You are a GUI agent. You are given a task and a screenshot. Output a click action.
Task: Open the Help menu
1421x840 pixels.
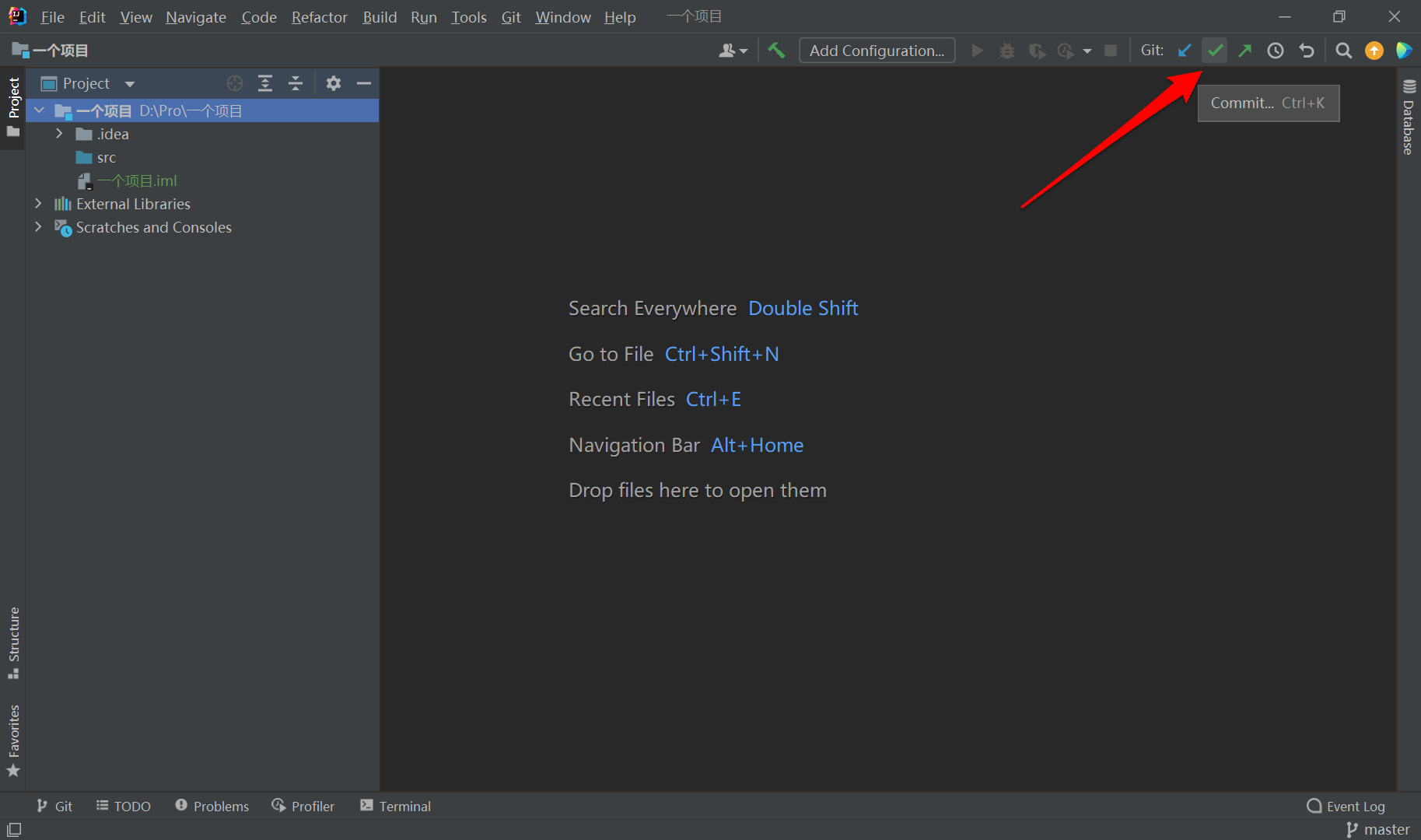click(620, 17)
